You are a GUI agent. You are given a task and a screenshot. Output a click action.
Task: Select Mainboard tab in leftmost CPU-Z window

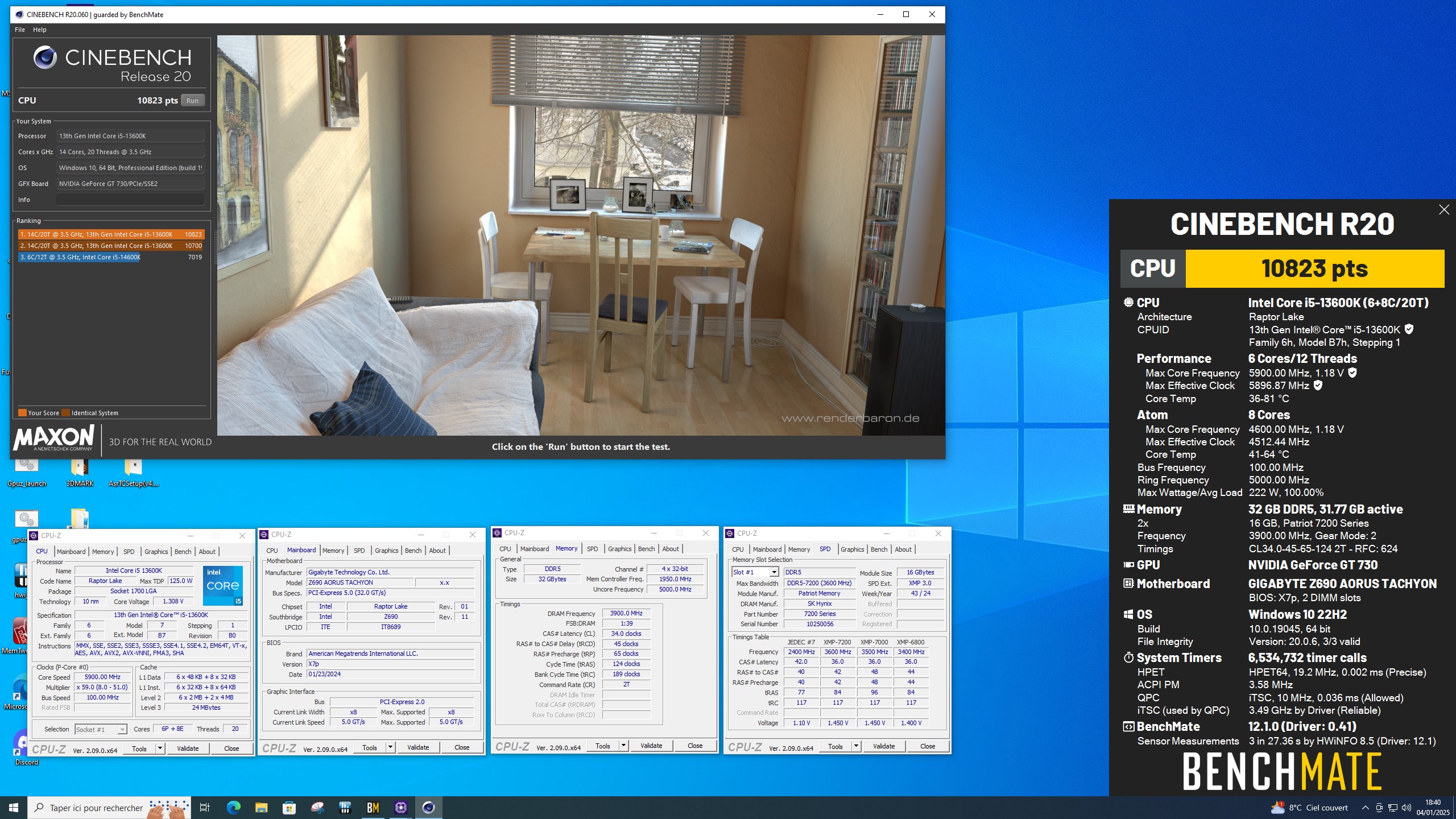tap(71, 552)
